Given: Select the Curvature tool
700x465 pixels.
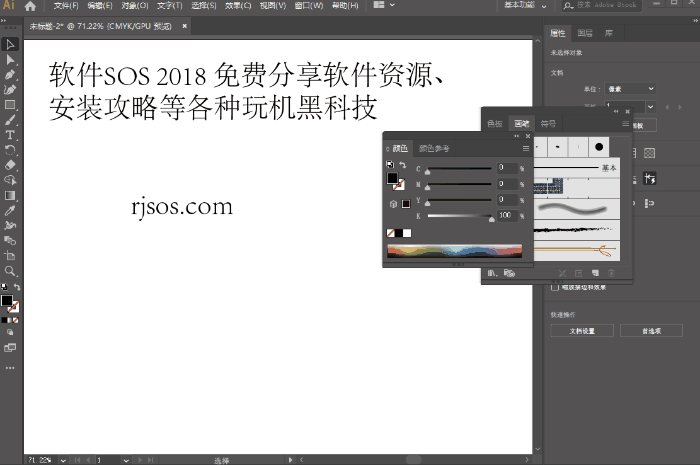Looking at the screenshot, I should tap(10, 90).
